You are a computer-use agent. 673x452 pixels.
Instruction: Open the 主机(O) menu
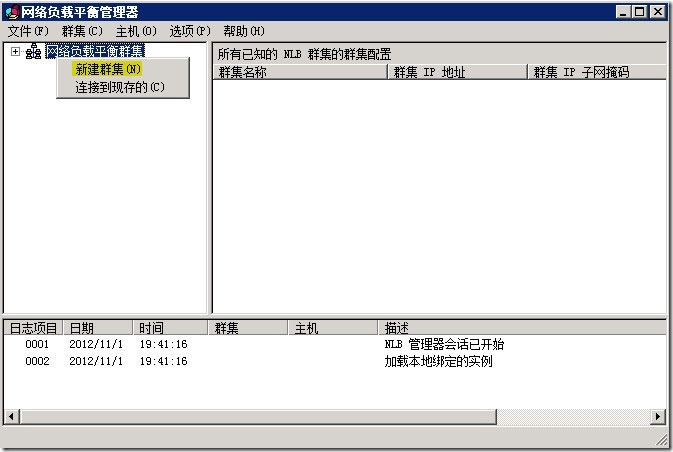(136, 31)
